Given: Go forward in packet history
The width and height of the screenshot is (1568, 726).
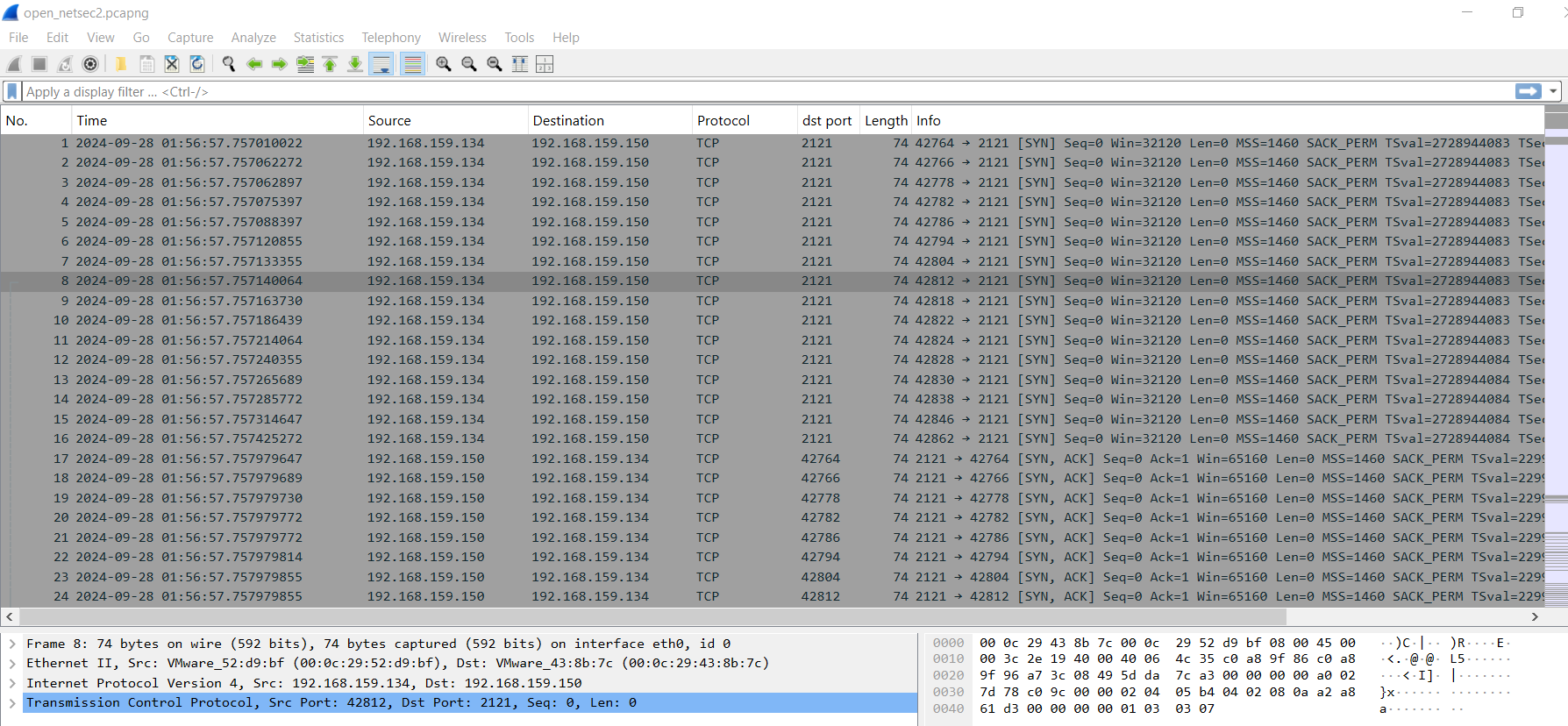Looking at the screenshot, I should click(280, 64).
